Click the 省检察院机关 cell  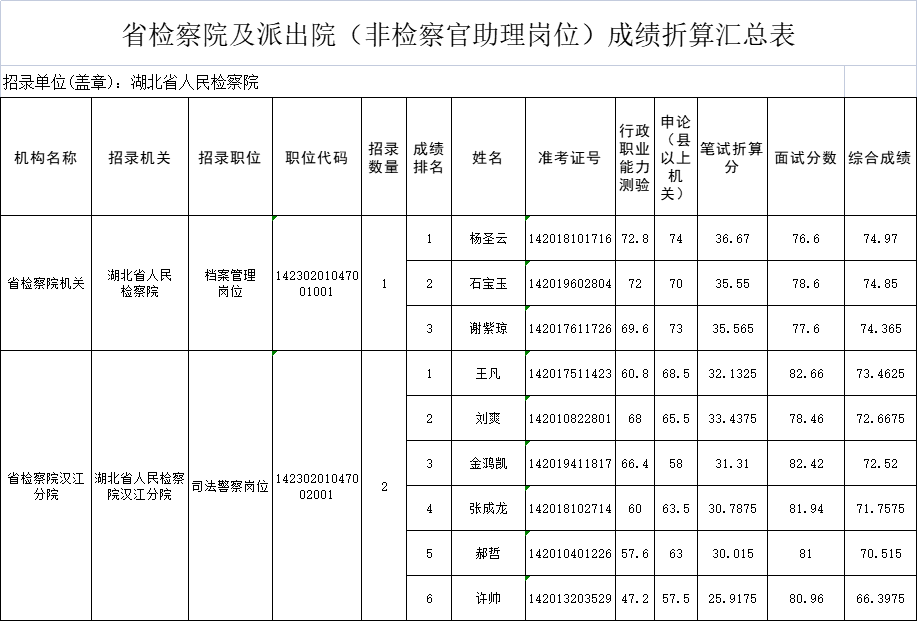coord(46,283)
